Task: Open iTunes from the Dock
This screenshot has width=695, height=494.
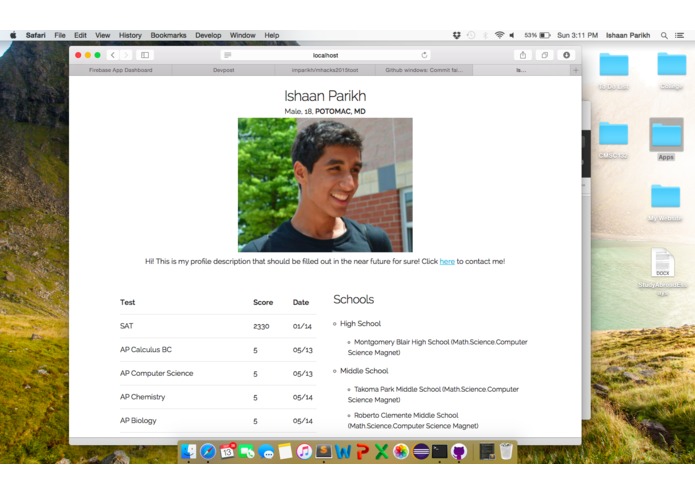Action: tap(304, 451)
